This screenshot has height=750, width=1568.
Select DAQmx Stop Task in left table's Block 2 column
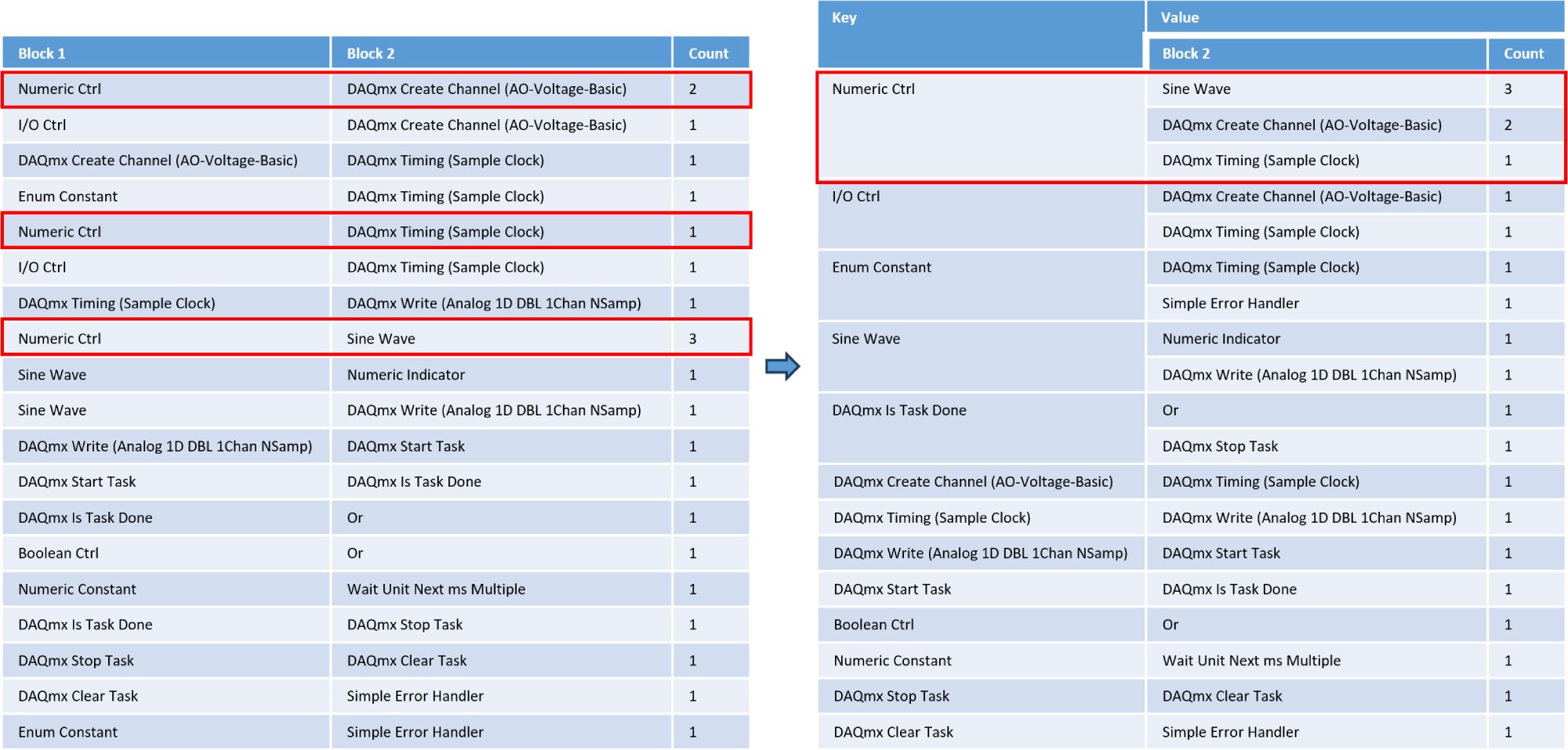click(x=405, y=625)
